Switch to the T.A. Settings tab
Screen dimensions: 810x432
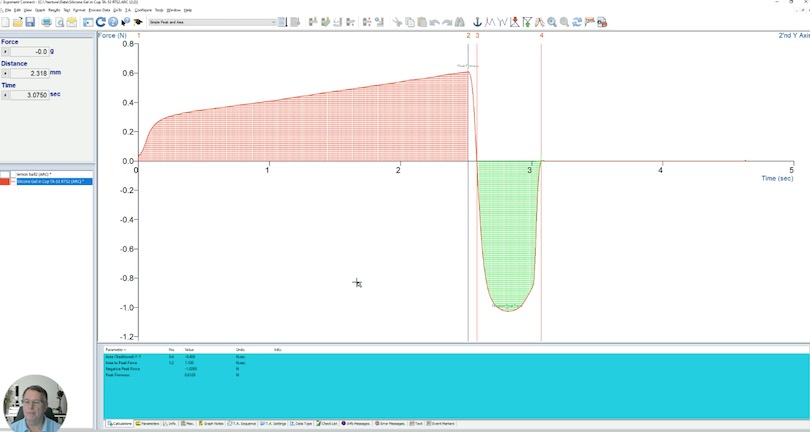pos(273,423)
